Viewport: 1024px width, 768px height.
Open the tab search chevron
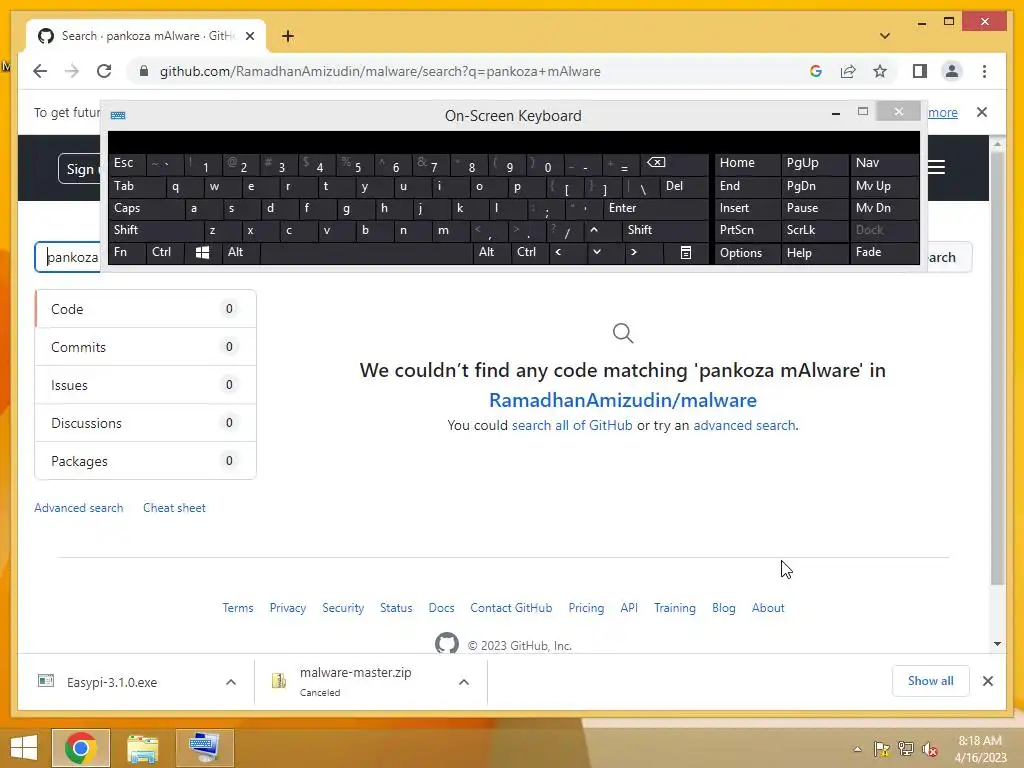[884, 36]
